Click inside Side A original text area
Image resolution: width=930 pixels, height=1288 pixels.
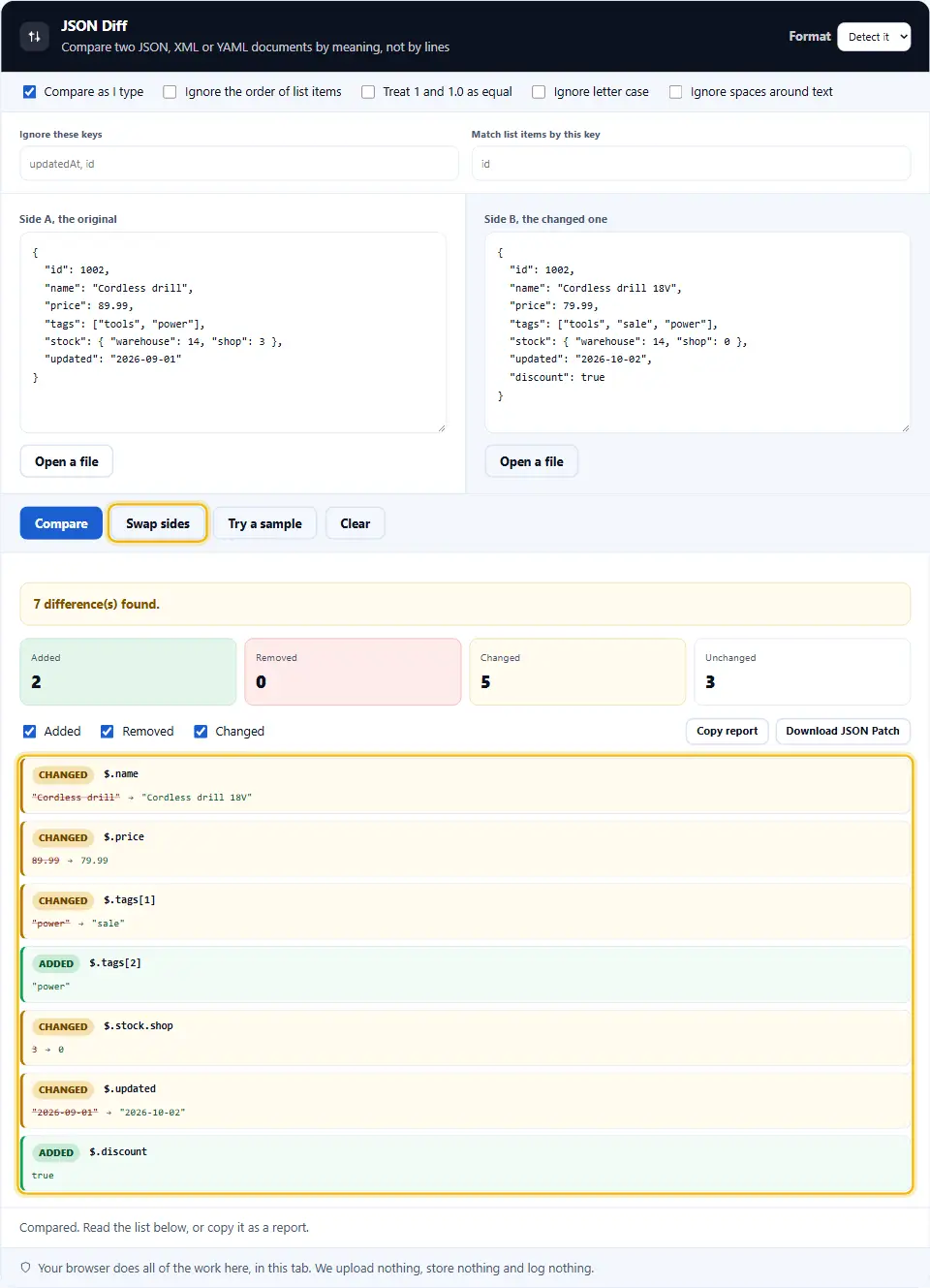(232, 332)
